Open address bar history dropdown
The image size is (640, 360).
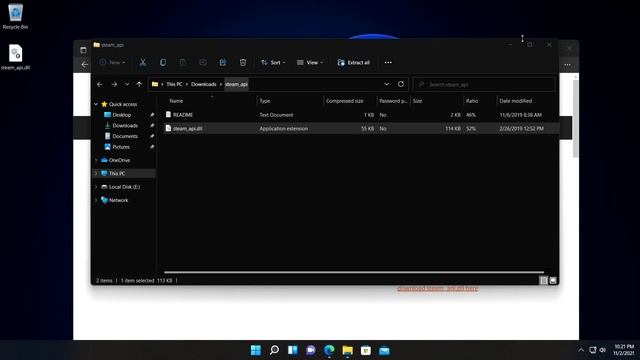387,84
